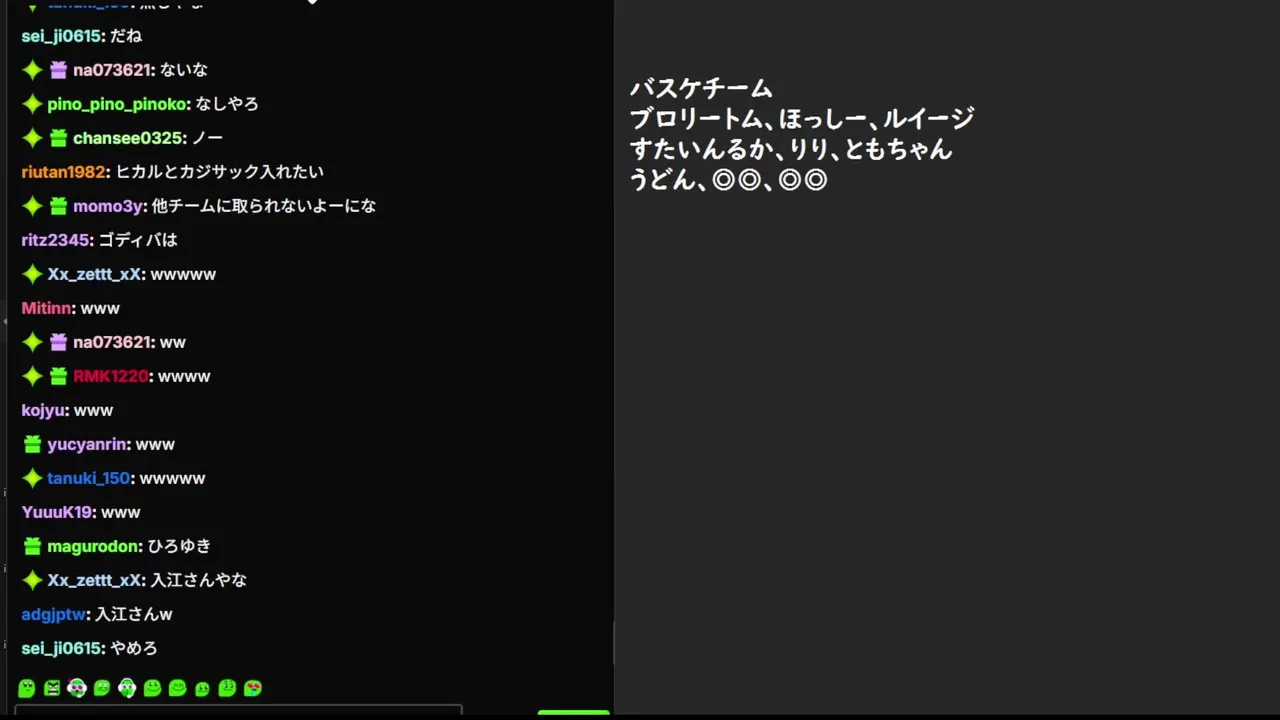
Task: Click the note line starting うどん
Action: pos(728,180)
